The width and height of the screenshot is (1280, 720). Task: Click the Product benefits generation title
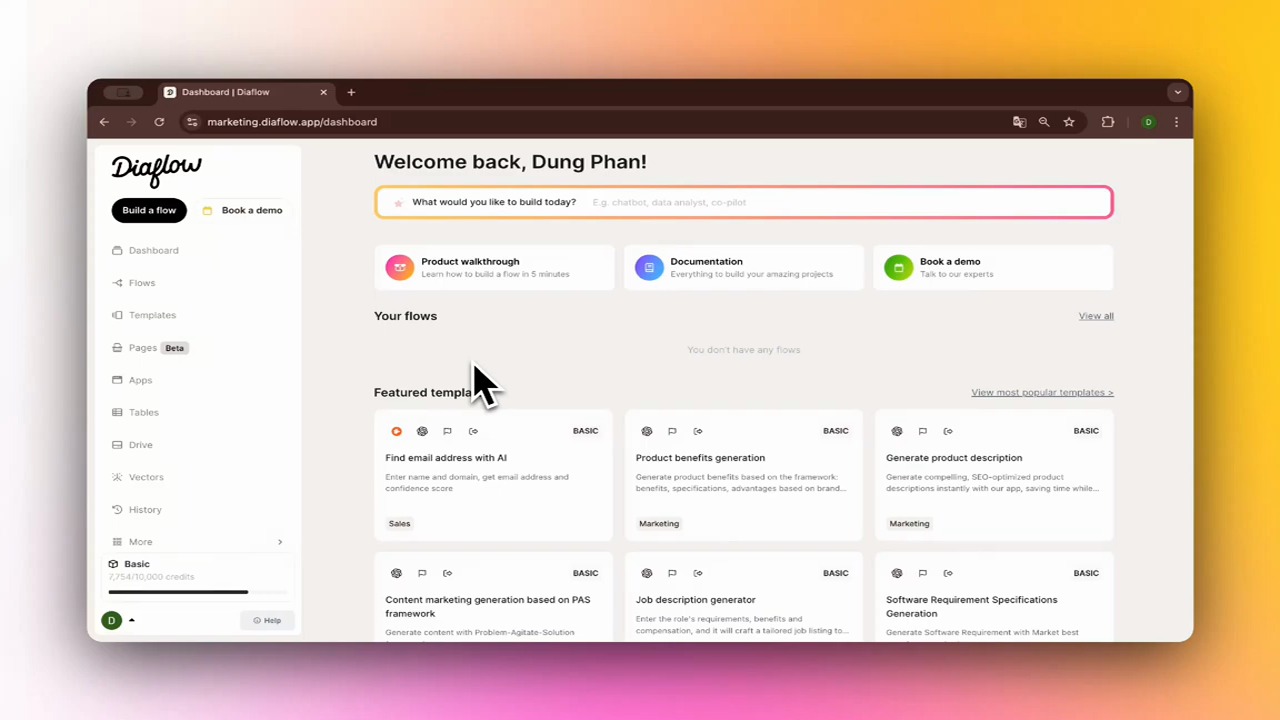tap(700, 458)
